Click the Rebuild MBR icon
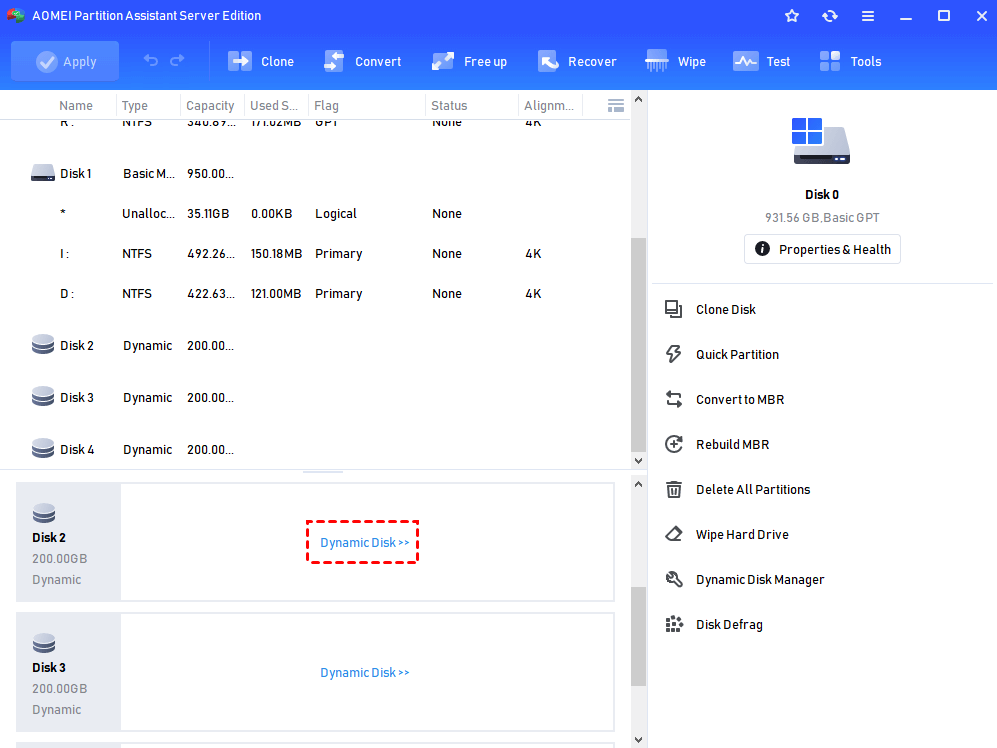997x748 pixels. point(673,444)
